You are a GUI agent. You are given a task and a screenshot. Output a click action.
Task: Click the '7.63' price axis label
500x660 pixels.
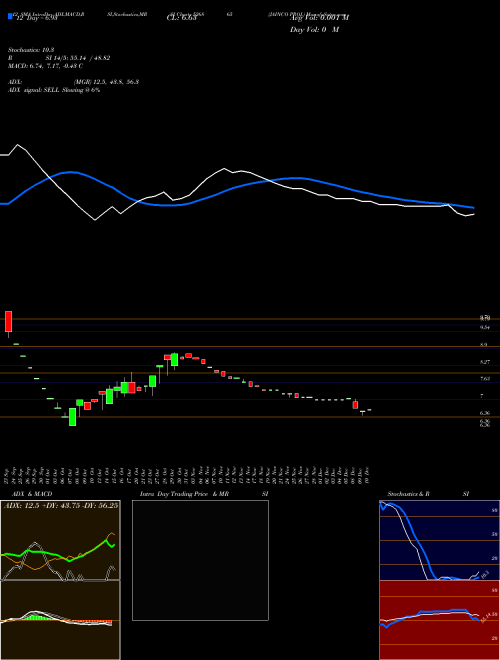click(485, 378)
